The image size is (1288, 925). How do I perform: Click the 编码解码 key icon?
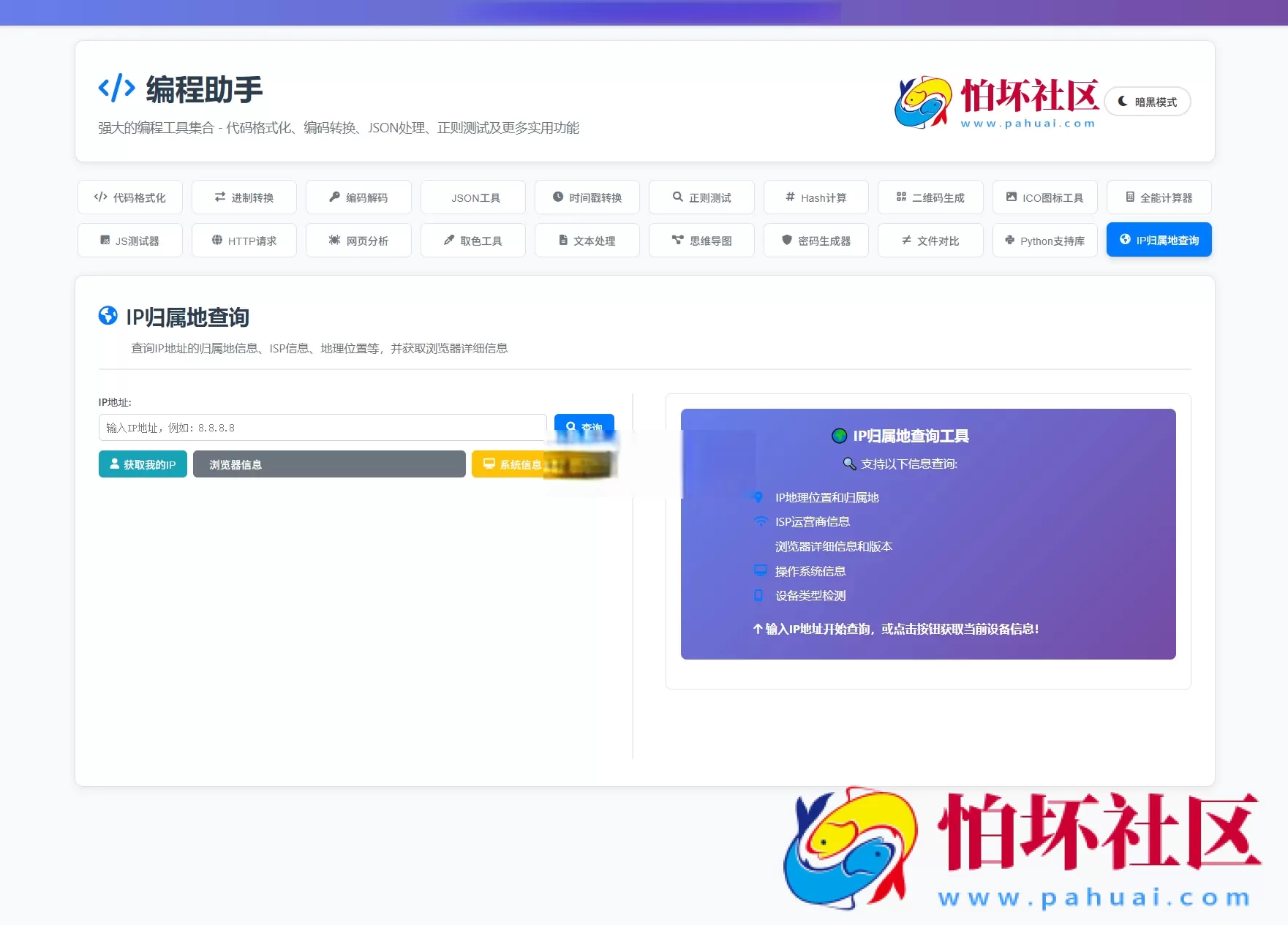click(334, 197)
